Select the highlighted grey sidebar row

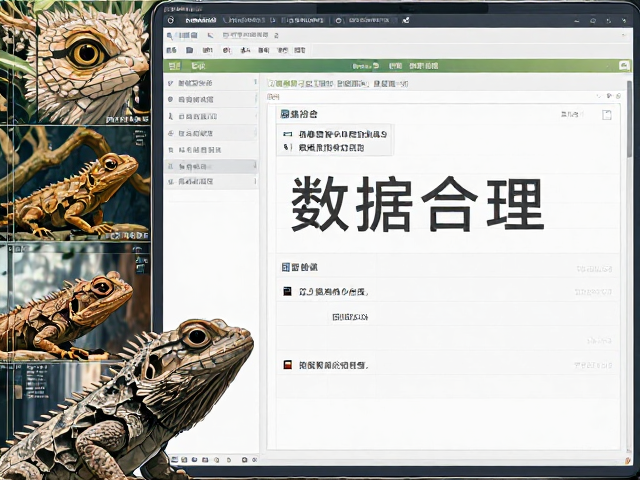point(211,167)
